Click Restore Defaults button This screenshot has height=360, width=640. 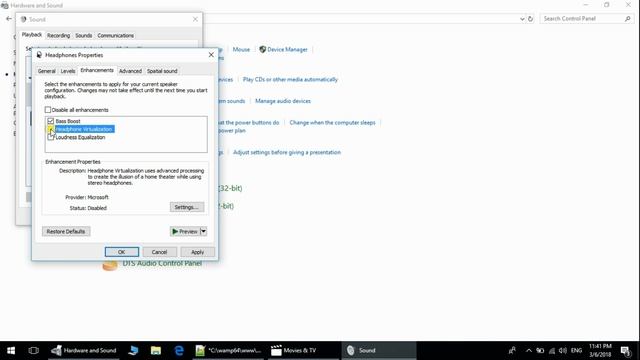click(x=66, y=231)
